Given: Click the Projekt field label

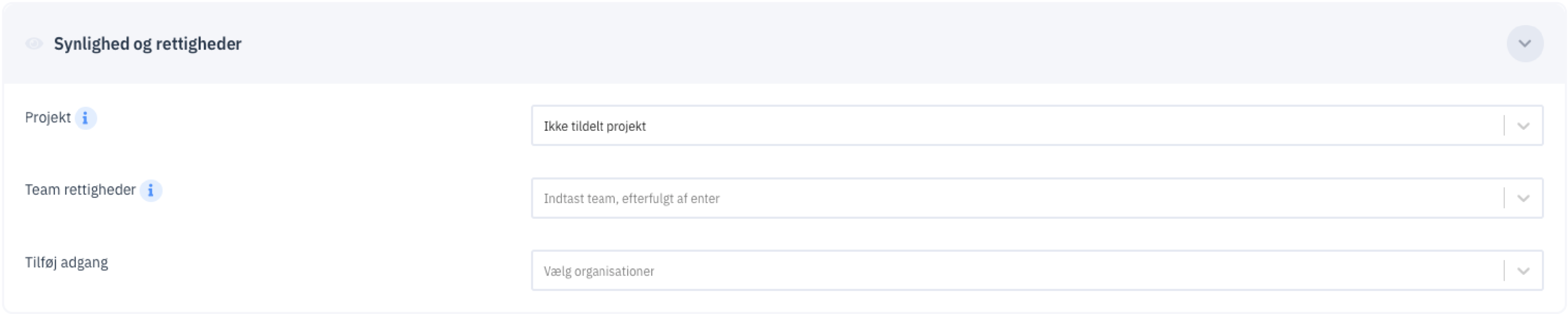Looking at the screenshot, I should tap(48, 117).
